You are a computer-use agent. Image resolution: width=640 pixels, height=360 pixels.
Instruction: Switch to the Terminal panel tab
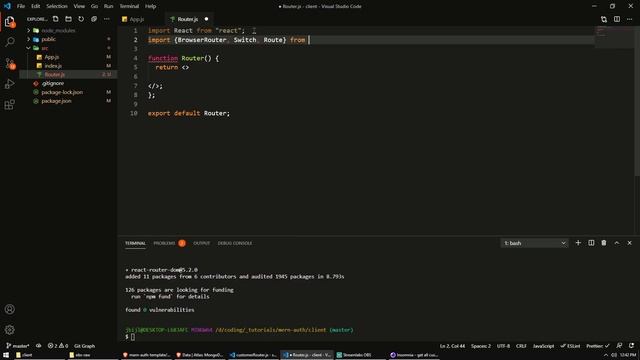point(135,243)
